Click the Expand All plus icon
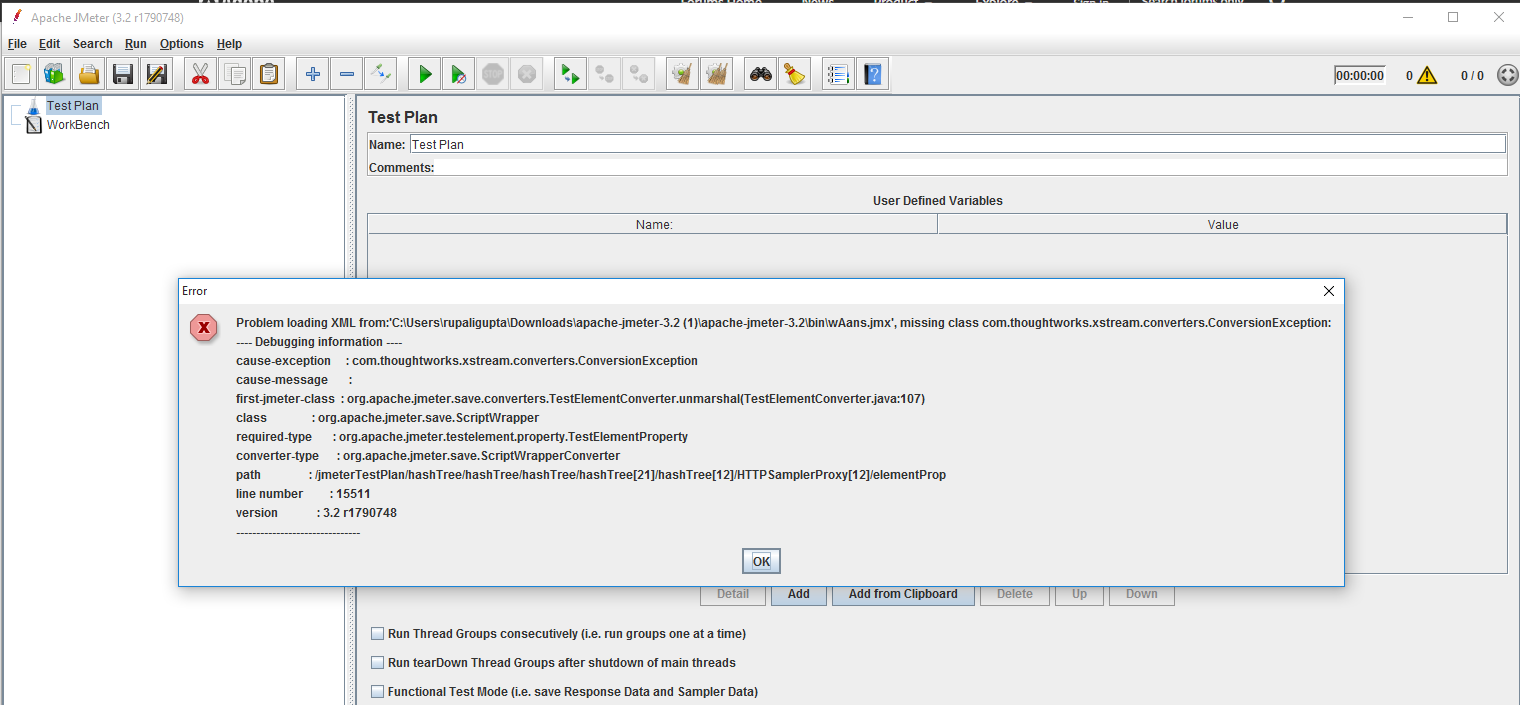The image size is (1520, 705). (x=313, y=74)
